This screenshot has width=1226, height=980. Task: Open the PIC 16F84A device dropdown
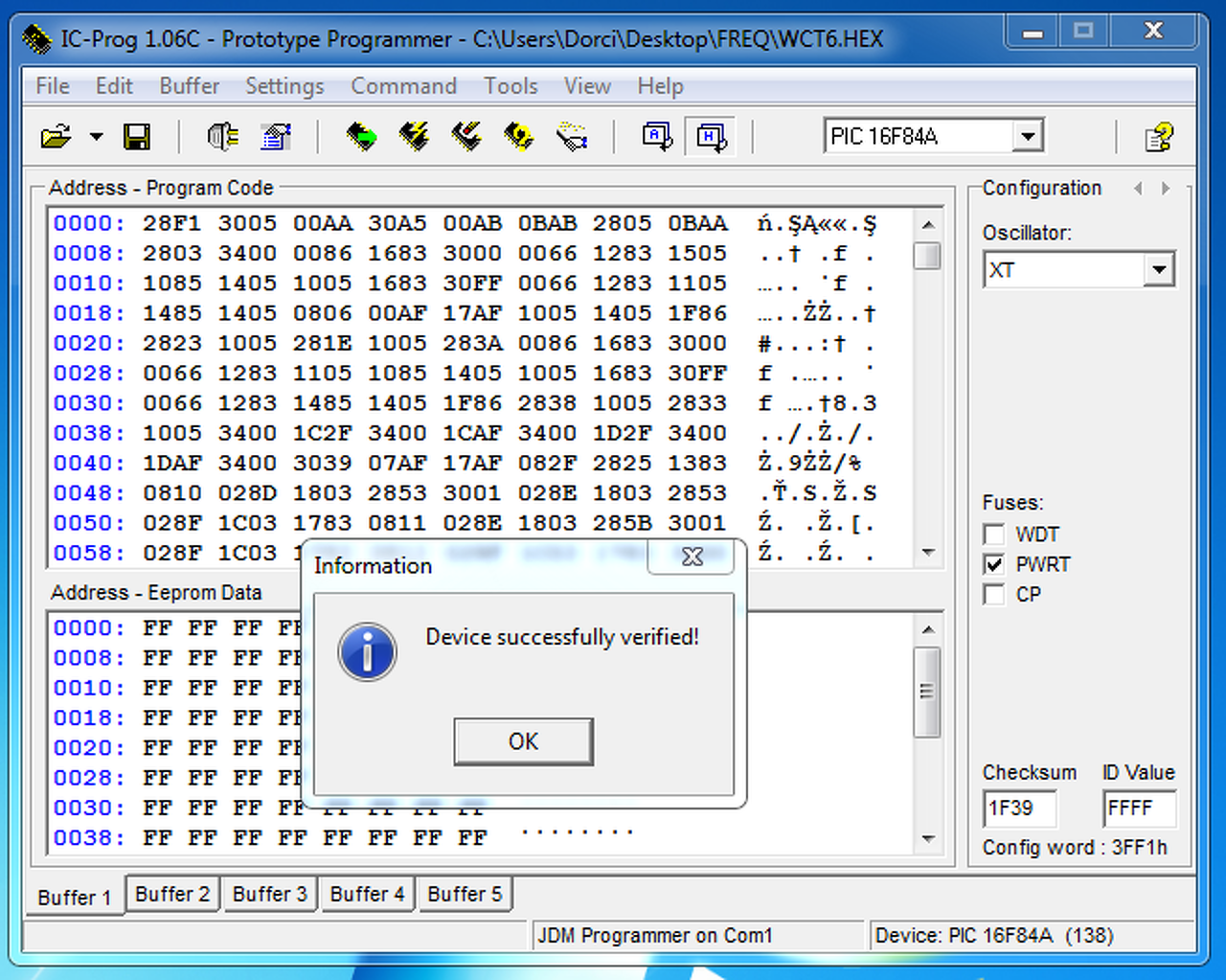click(x=1028, y=136)
